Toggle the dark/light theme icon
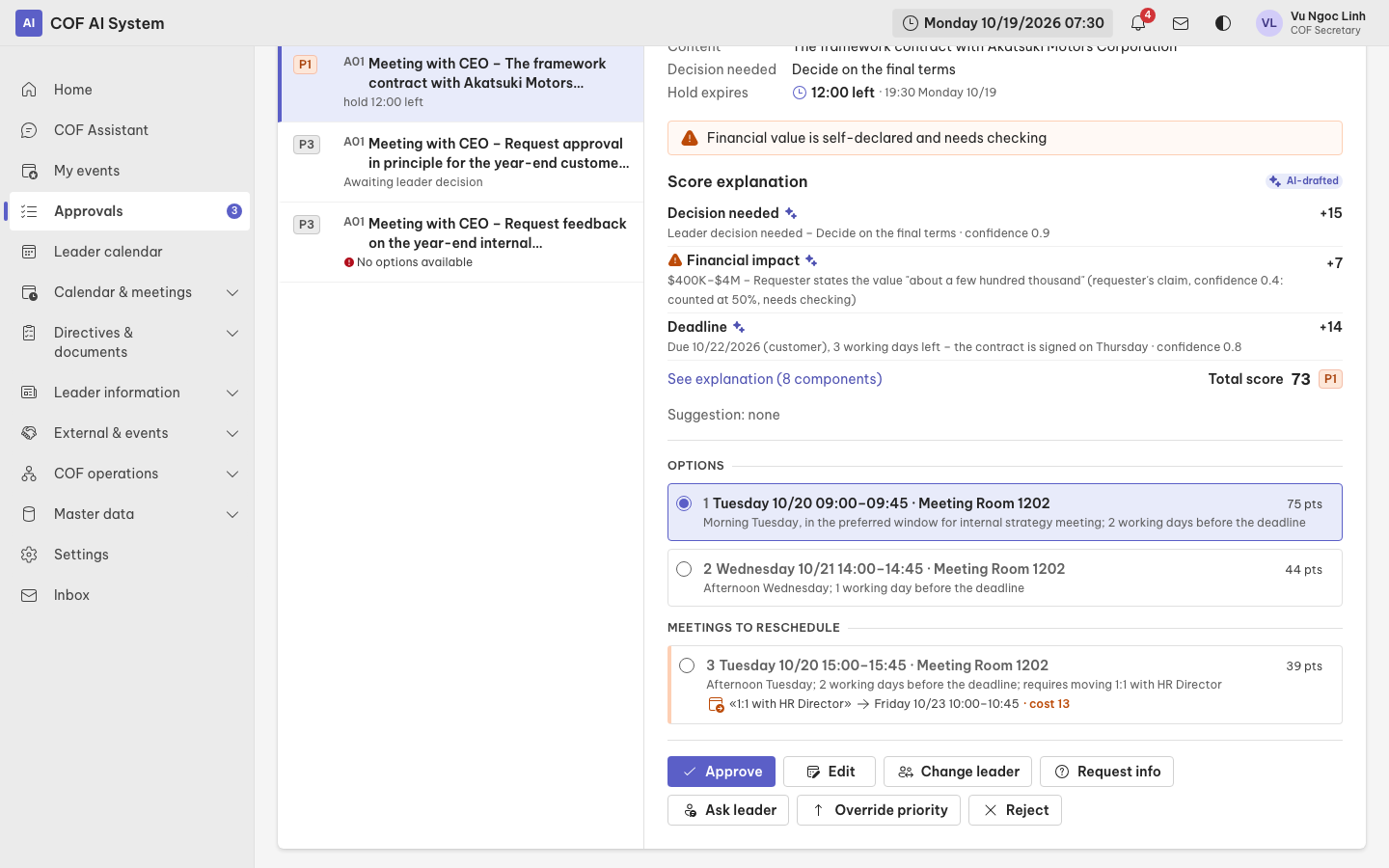Image resolution: width=1389 pixels, height=868 pixels. (1223, 23)
